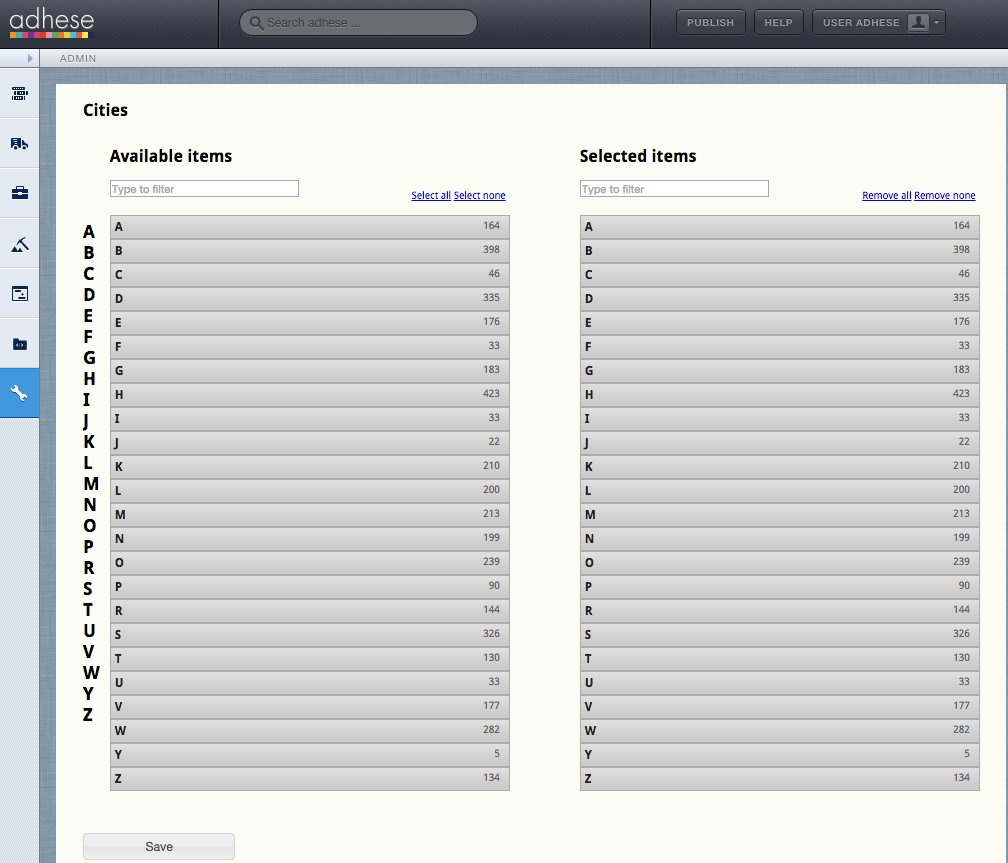
Task: Click the film strip icon in sidebar
Action: click(19, 94)
